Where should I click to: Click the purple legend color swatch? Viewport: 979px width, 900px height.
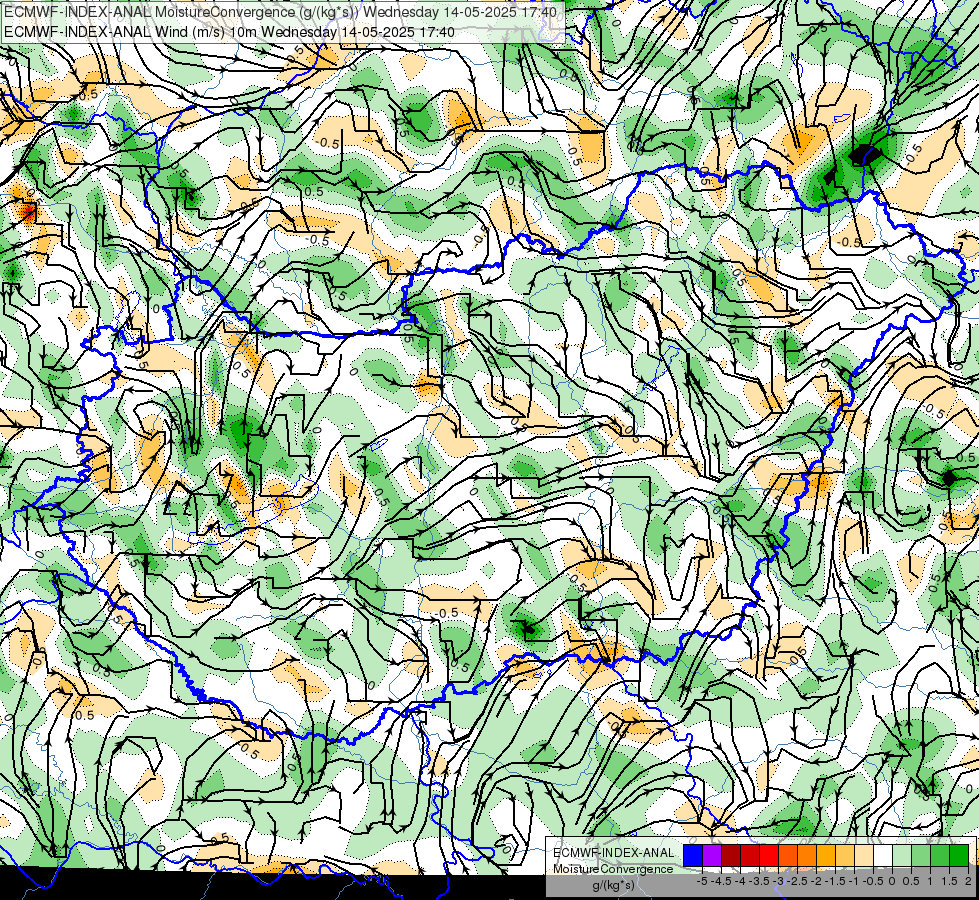(x=712, y=856)
